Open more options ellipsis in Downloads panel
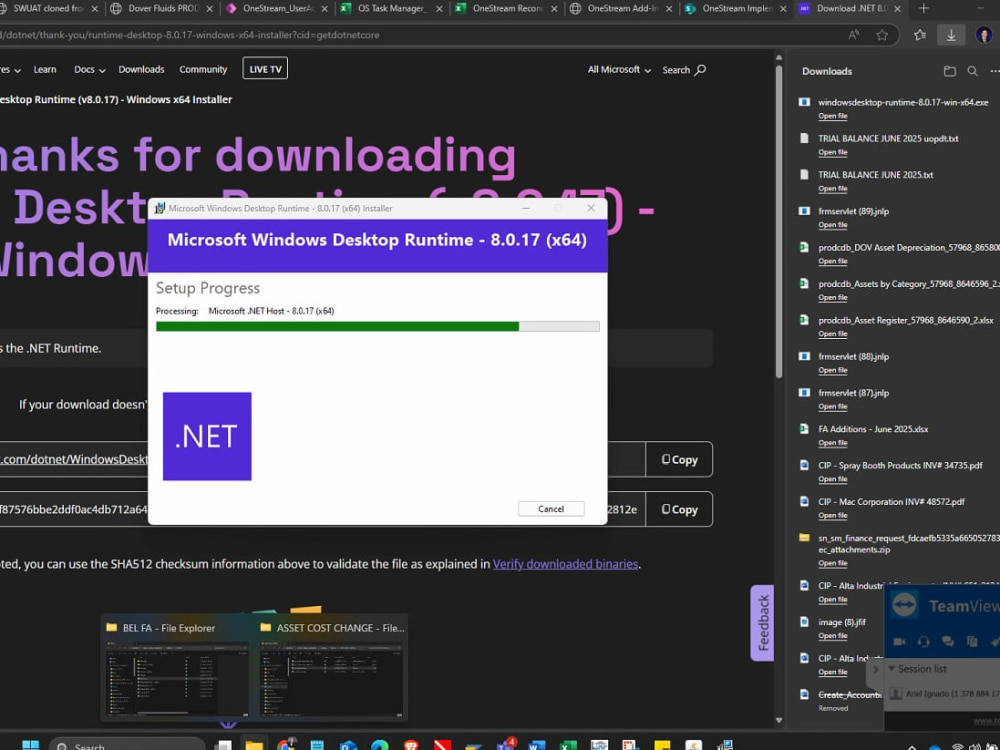The width and height of the screenshot is (1000, 750). tap(994, 71)
